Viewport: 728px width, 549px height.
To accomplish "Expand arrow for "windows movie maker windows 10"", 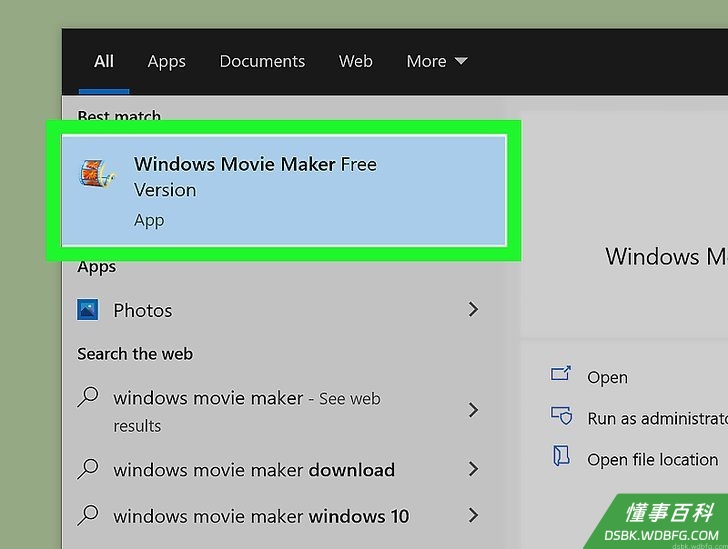I will (473, 515).
